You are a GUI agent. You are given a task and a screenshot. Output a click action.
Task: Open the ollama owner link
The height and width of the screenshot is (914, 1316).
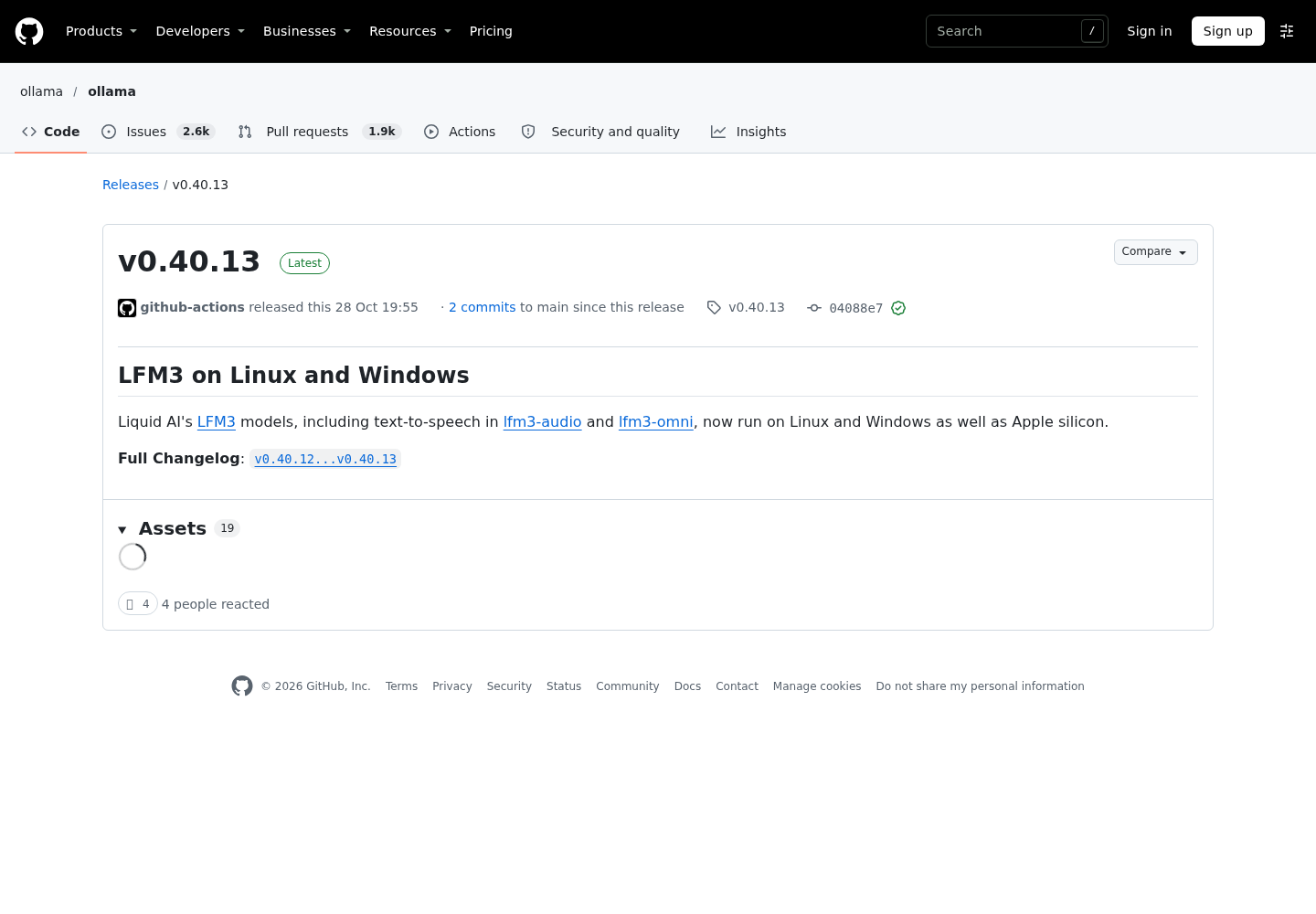tap(42, 91)
